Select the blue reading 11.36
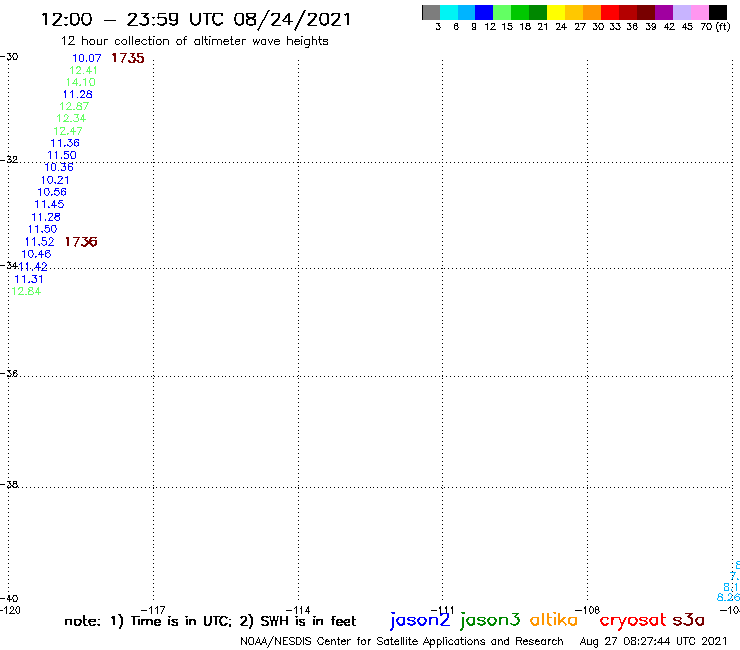This screenshot has width=740, height=650. pos(65,143)
